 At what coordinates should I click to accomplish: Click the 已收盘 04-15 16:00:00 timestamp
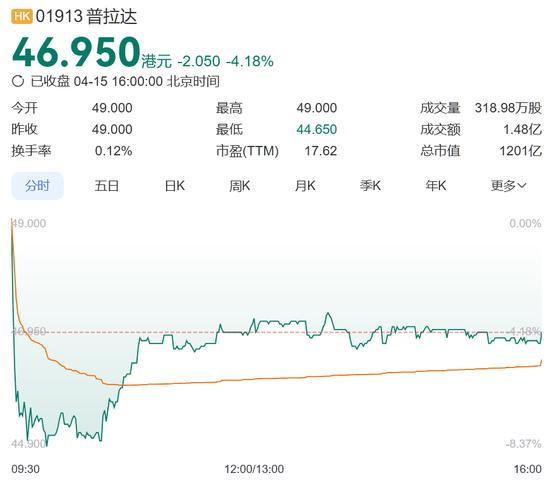pos(125,81)
